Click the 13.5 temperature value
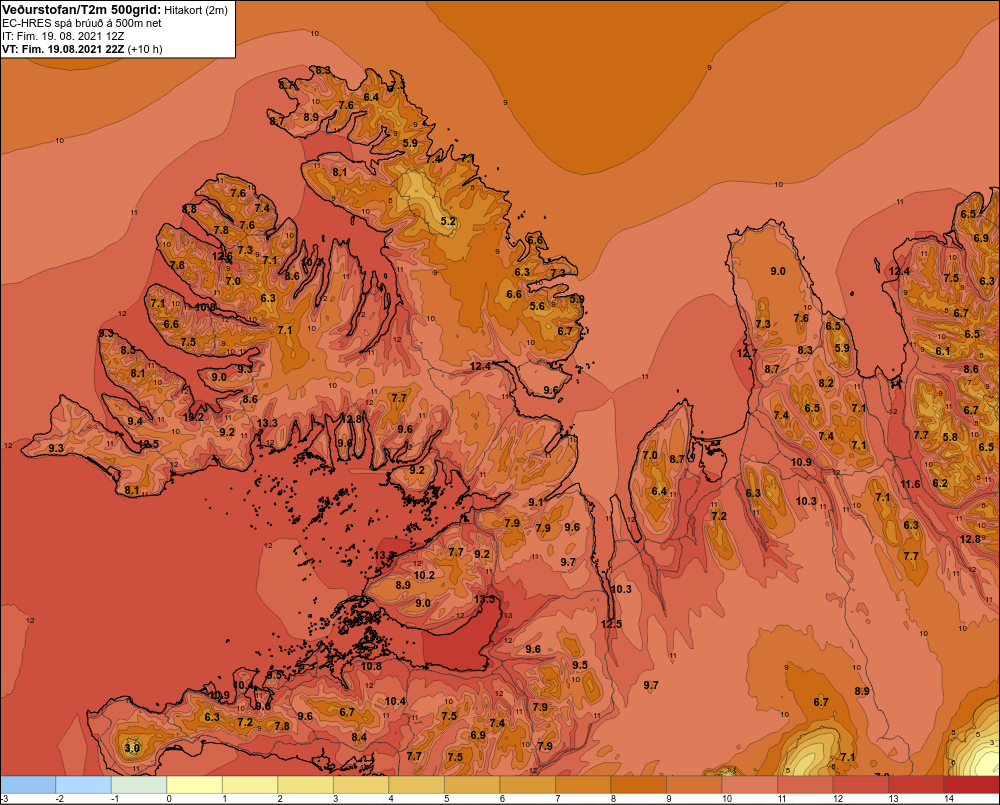This screenshot has width=1000, height=805. (x=484, y=600)
